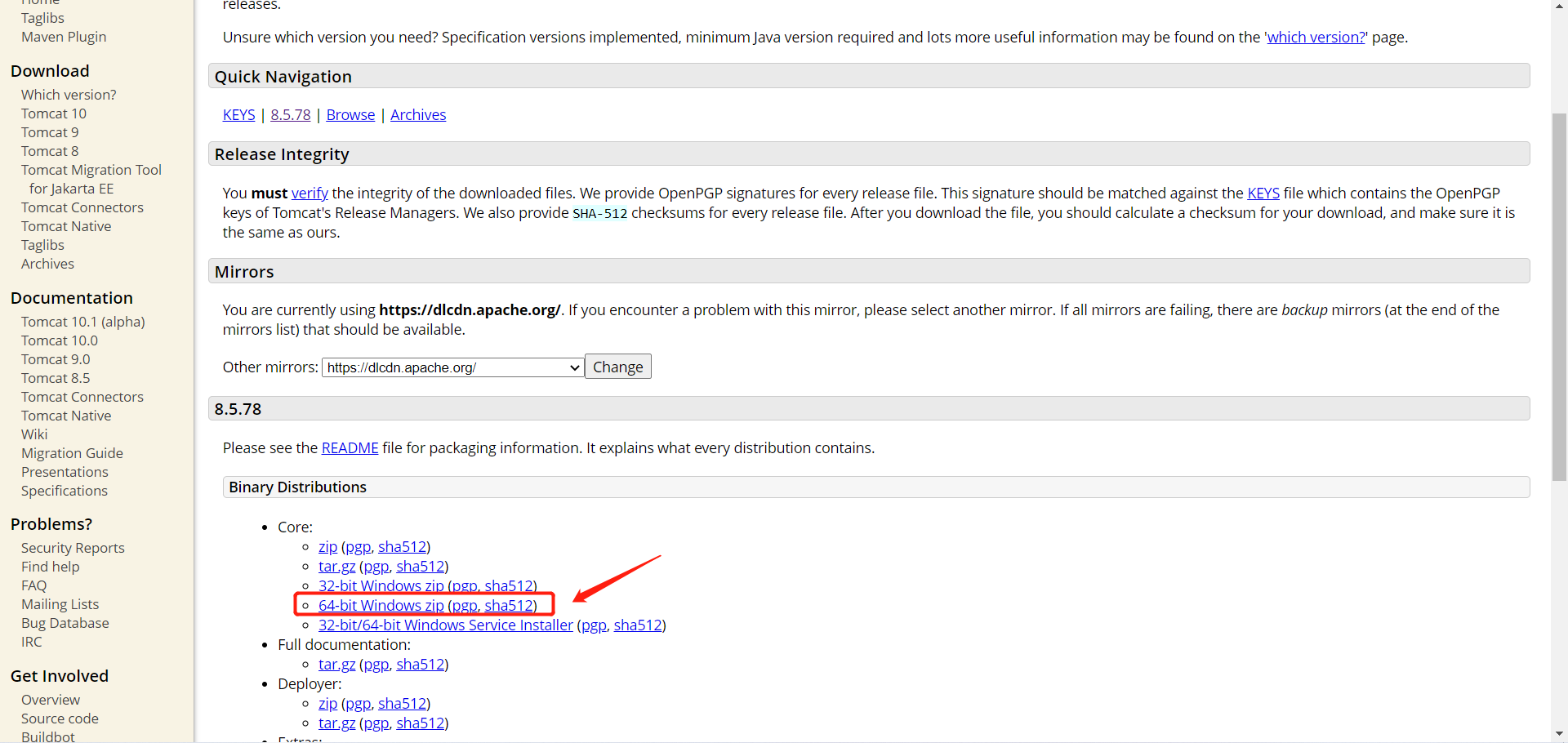This screenshot has width=1568, height=743.
Task: Download the Core zip distribution
Action: click(x=327, y=547)
